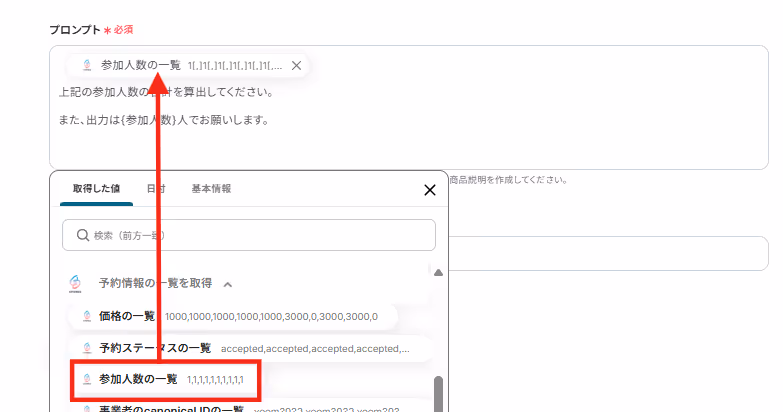Remove the 参加人数の一覧 chip from prompt
783x412 pixels.
pyautogui.click(x=296, y=65)
